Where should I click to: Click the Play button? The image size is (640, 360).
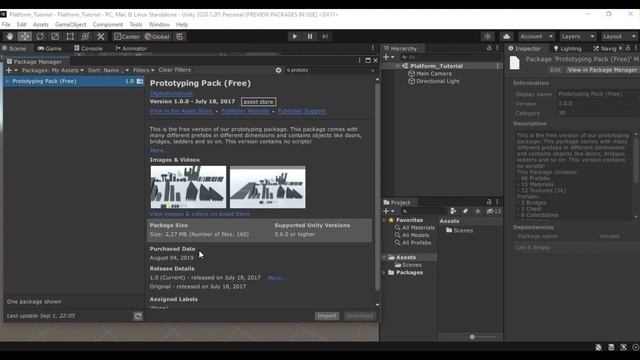pos(294,36)
